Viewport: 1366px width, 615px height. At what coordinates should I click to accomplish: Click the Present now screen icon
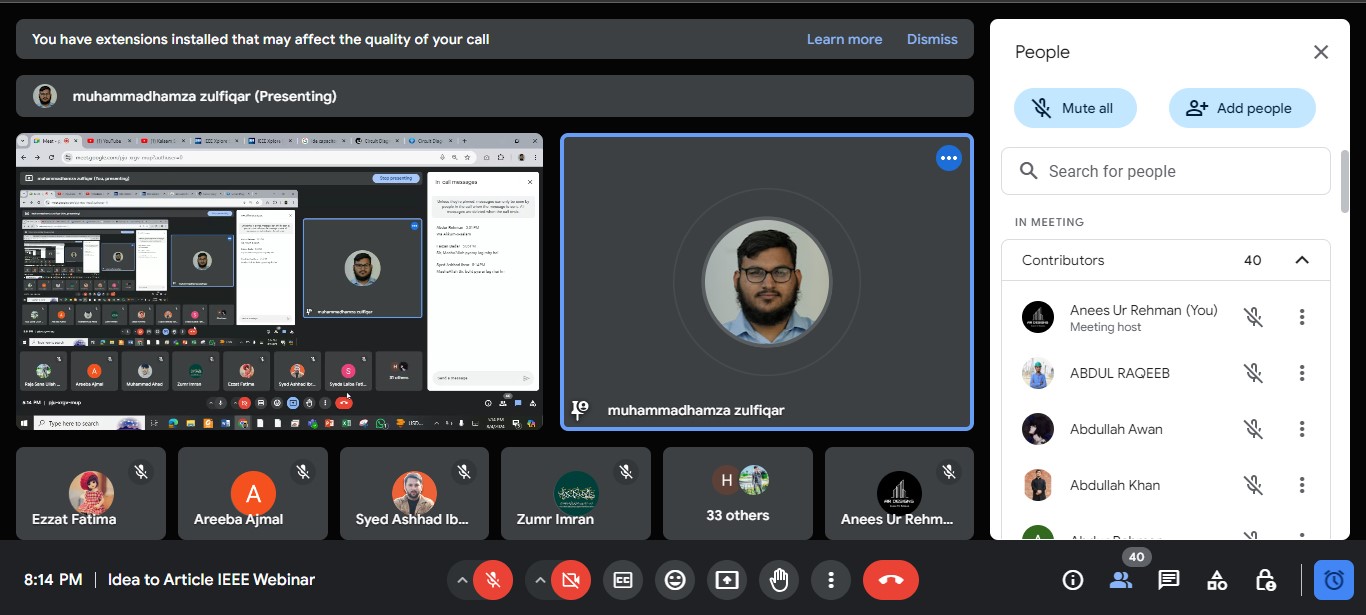[x=727, y=580]
